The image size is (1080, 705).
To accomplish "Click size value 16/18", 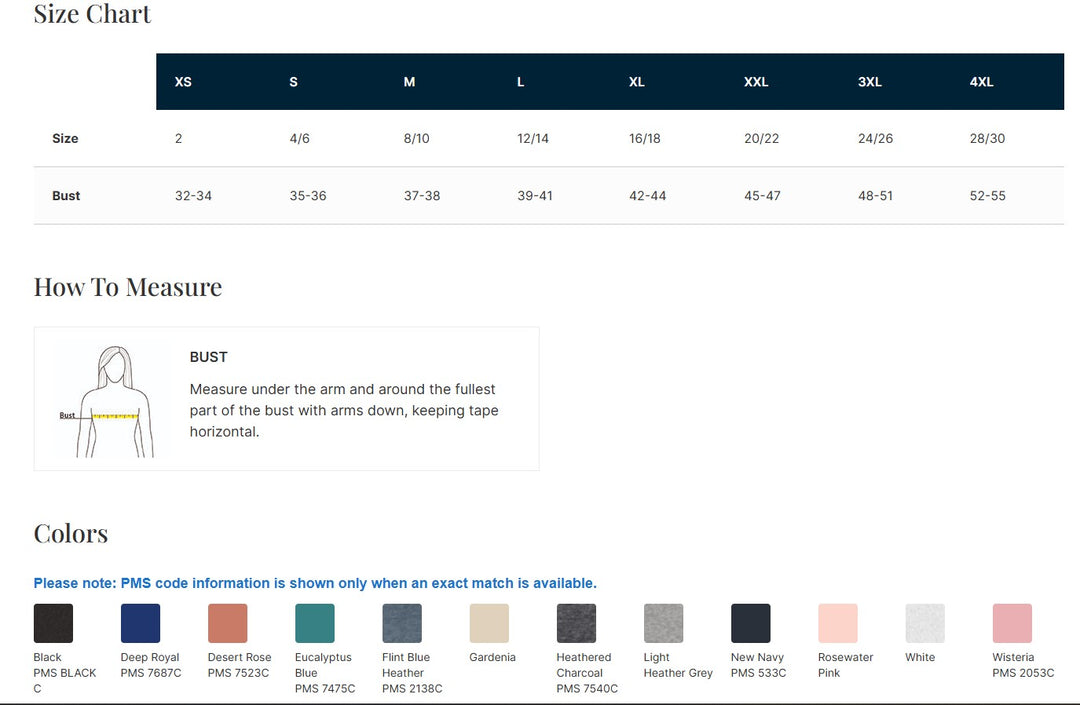I will tap(645, 138).
